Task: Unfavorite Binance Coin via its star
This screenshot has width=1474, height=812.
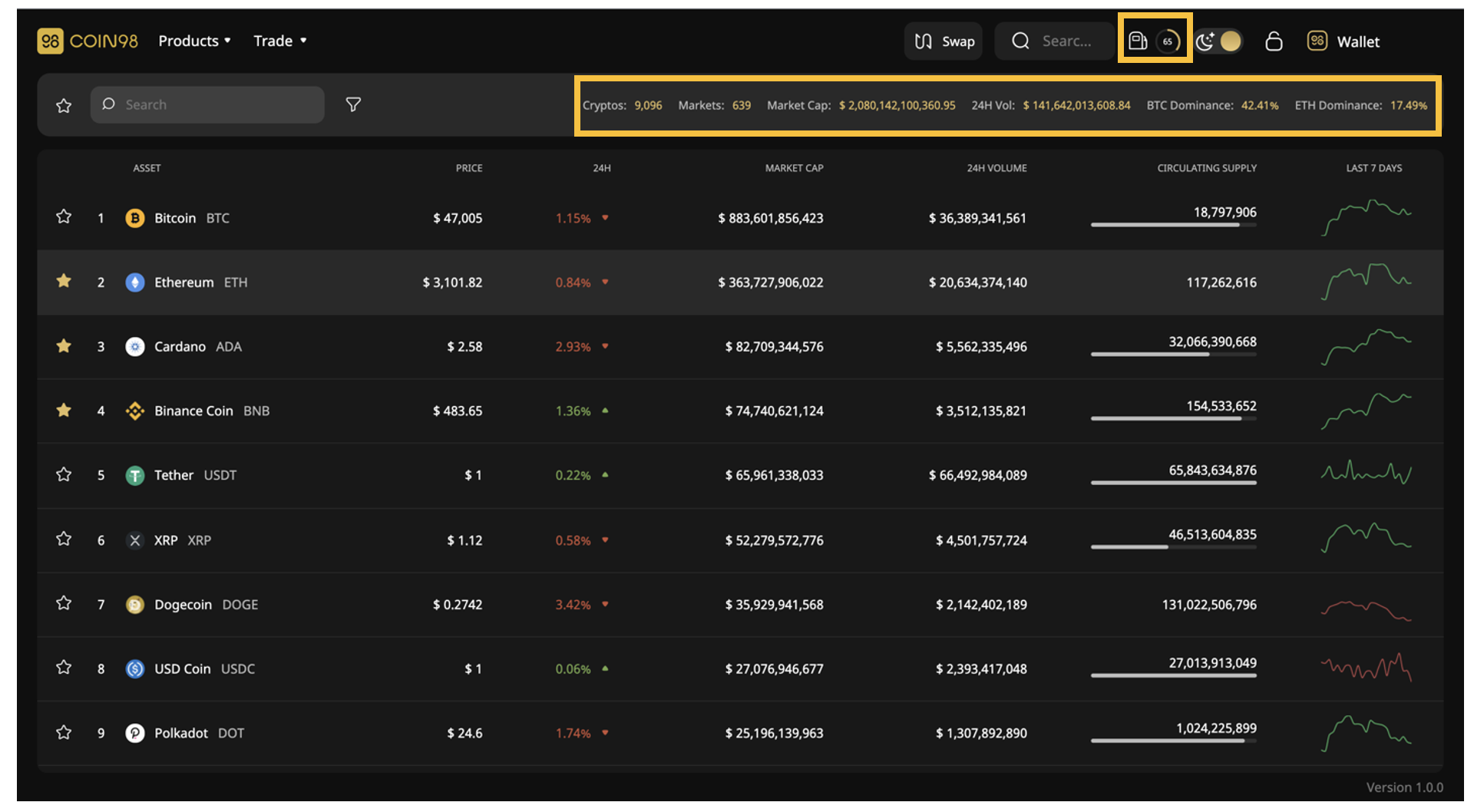Action: 64,411
